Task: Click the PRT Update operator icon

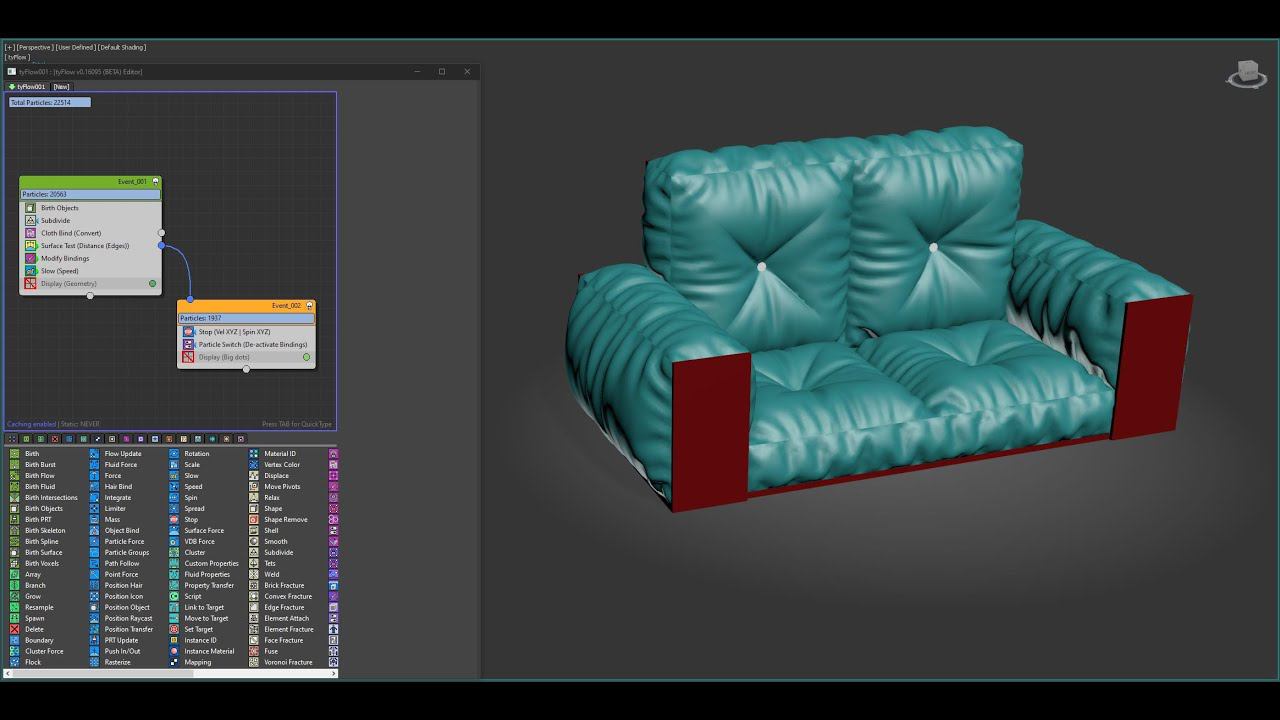Action: [94, 641]
